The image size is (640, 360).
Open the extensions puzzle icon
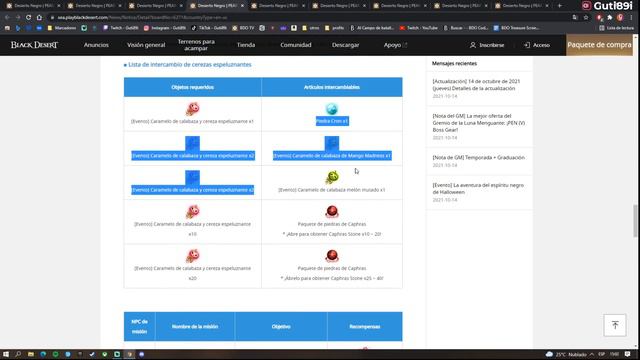609,18
